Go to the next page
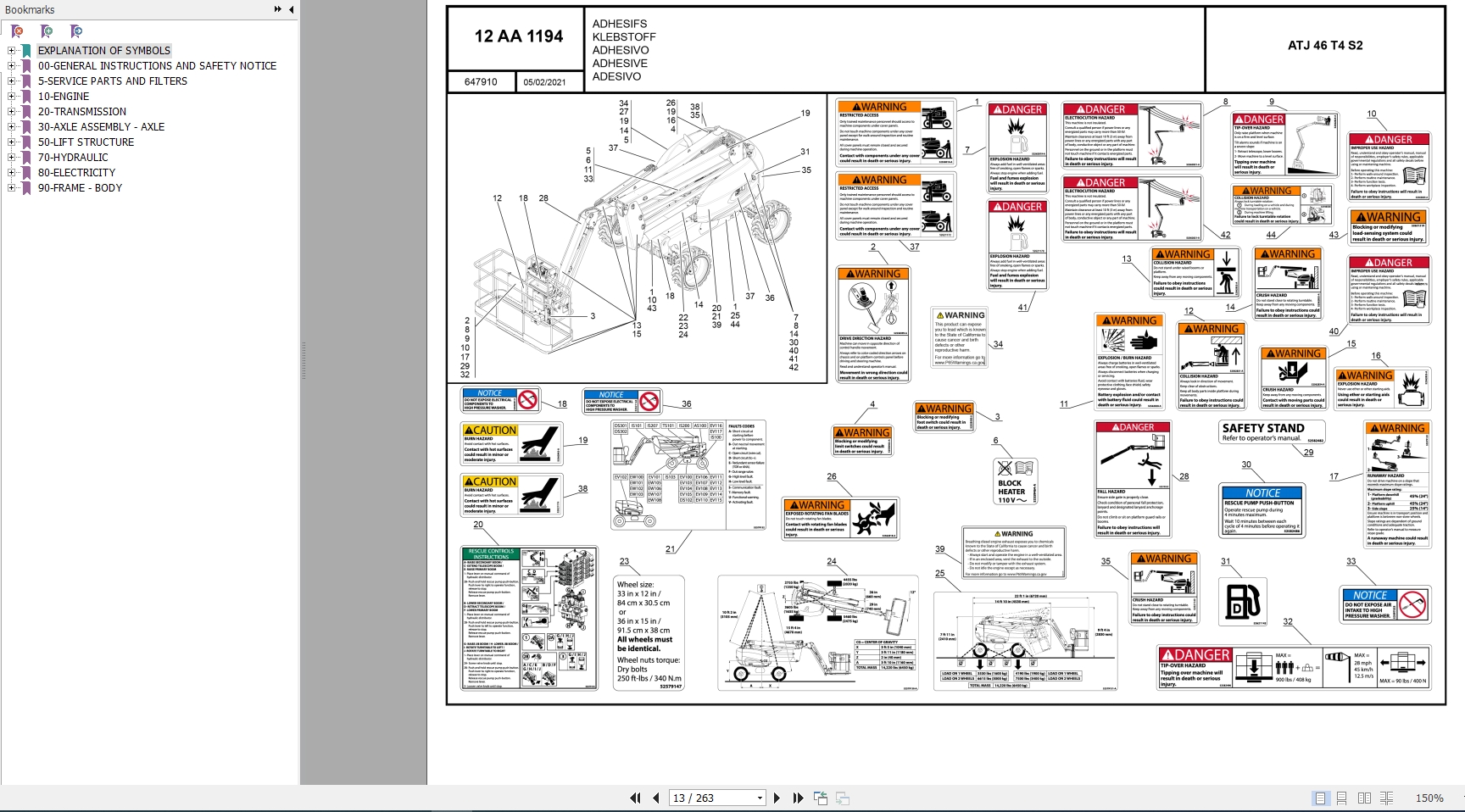1465x812 pixels. [777, 798]
